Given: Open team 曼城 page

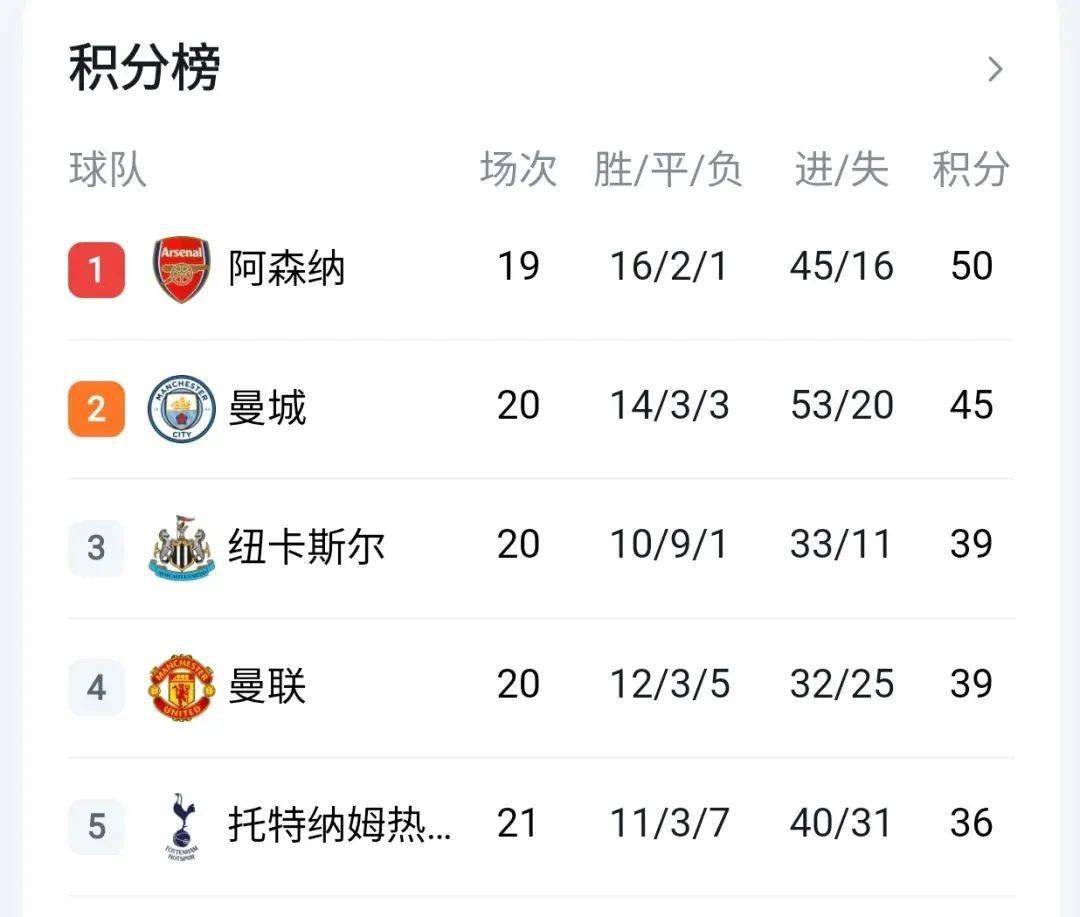Looking at the screenshot, I should tap(267, 407).
